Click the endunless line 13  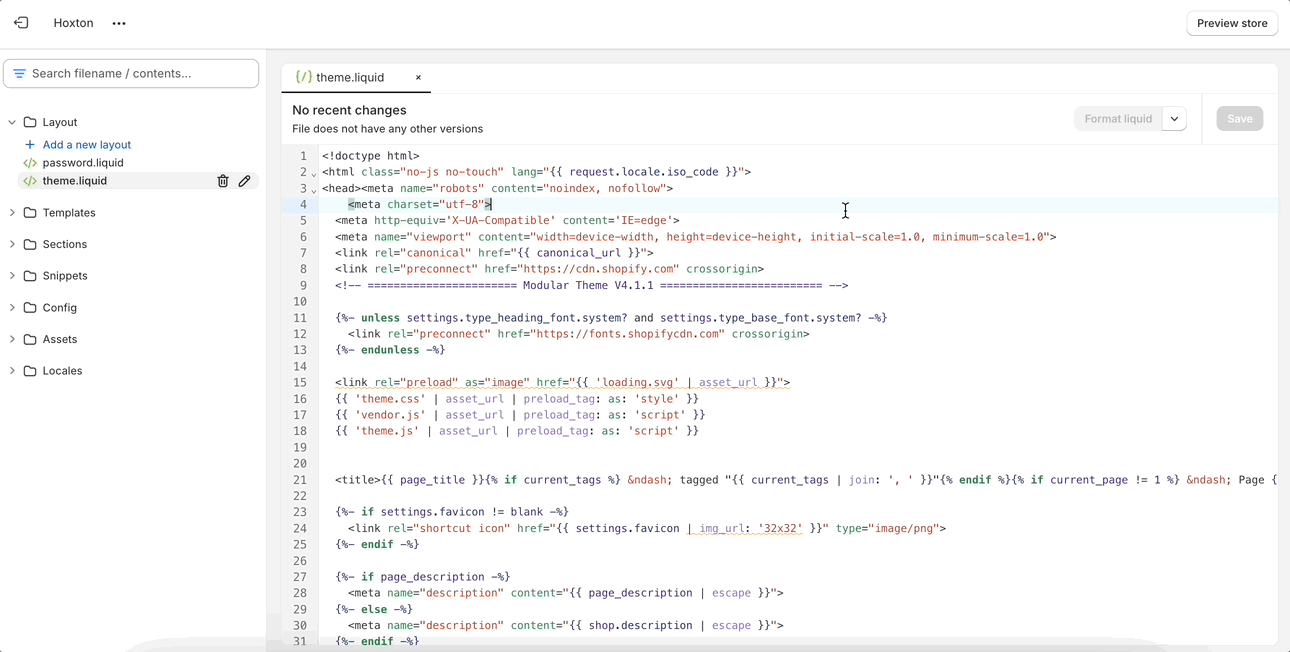pyautogui.click(x=390, y=350)
